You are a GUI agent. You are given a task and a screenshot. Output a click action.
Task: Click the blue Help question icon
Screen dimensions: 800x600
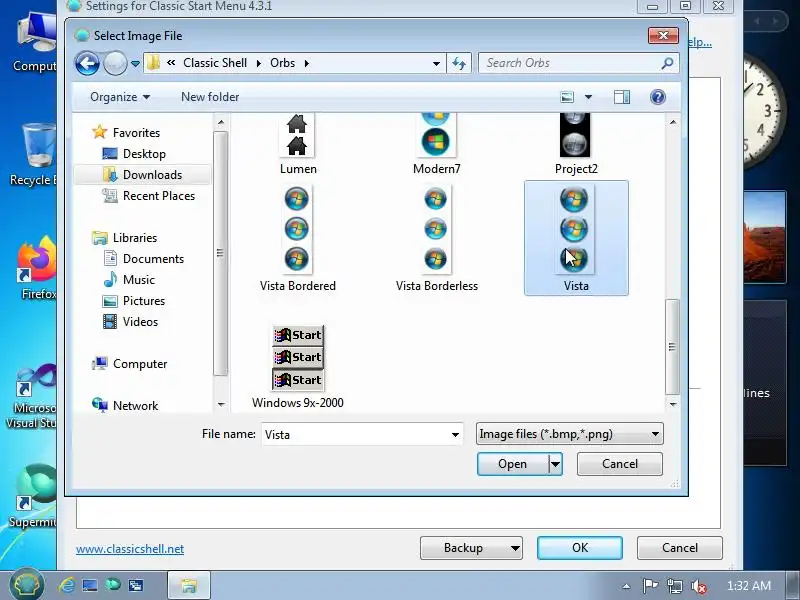(x=658, y=97)
